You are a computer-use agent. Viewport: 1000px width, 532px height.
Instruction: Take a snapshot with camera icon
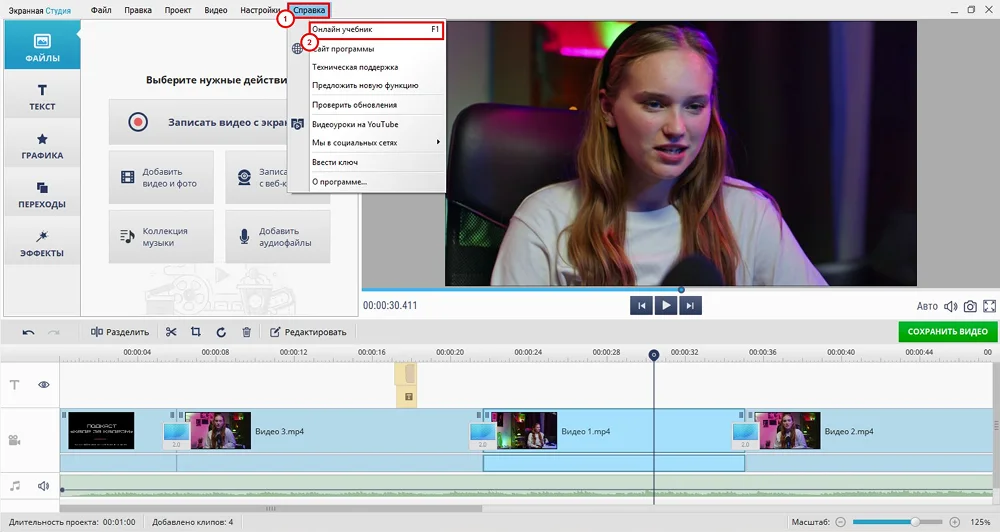[970, 306]
